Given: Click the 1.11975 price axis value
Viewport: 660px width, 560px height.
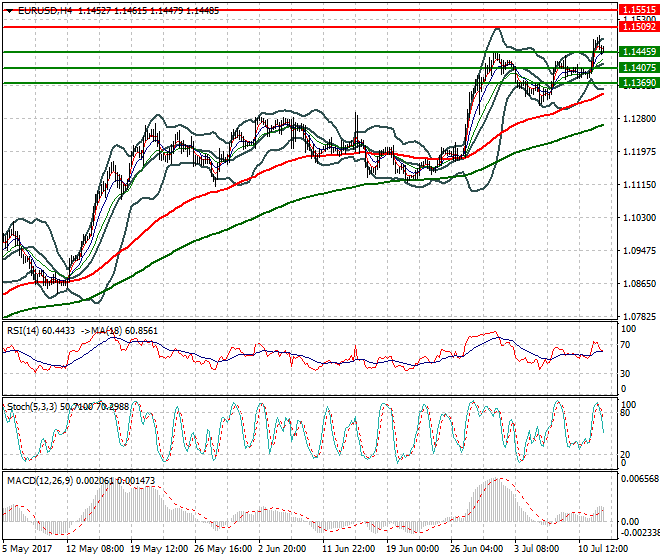Looking at the screenshot, I should (639, 152).
